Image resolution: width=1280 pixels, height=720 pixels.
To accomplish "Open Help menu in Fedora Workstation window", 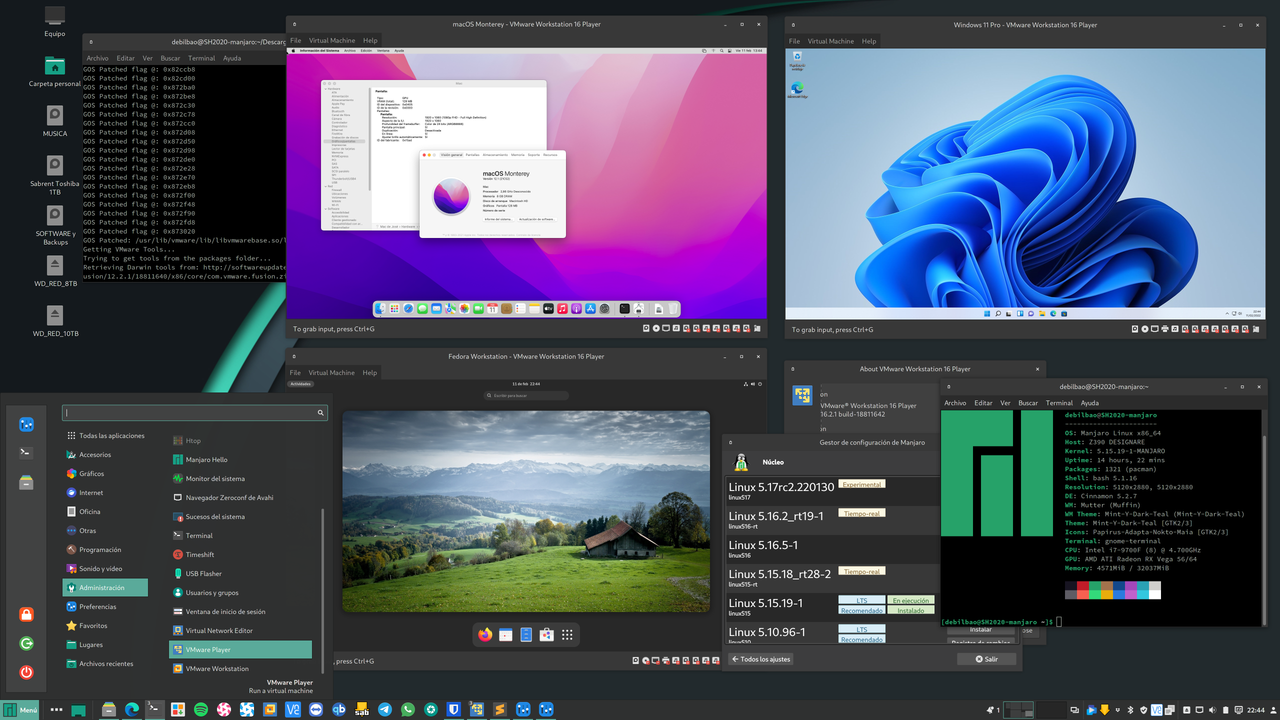I will (370, 373).
